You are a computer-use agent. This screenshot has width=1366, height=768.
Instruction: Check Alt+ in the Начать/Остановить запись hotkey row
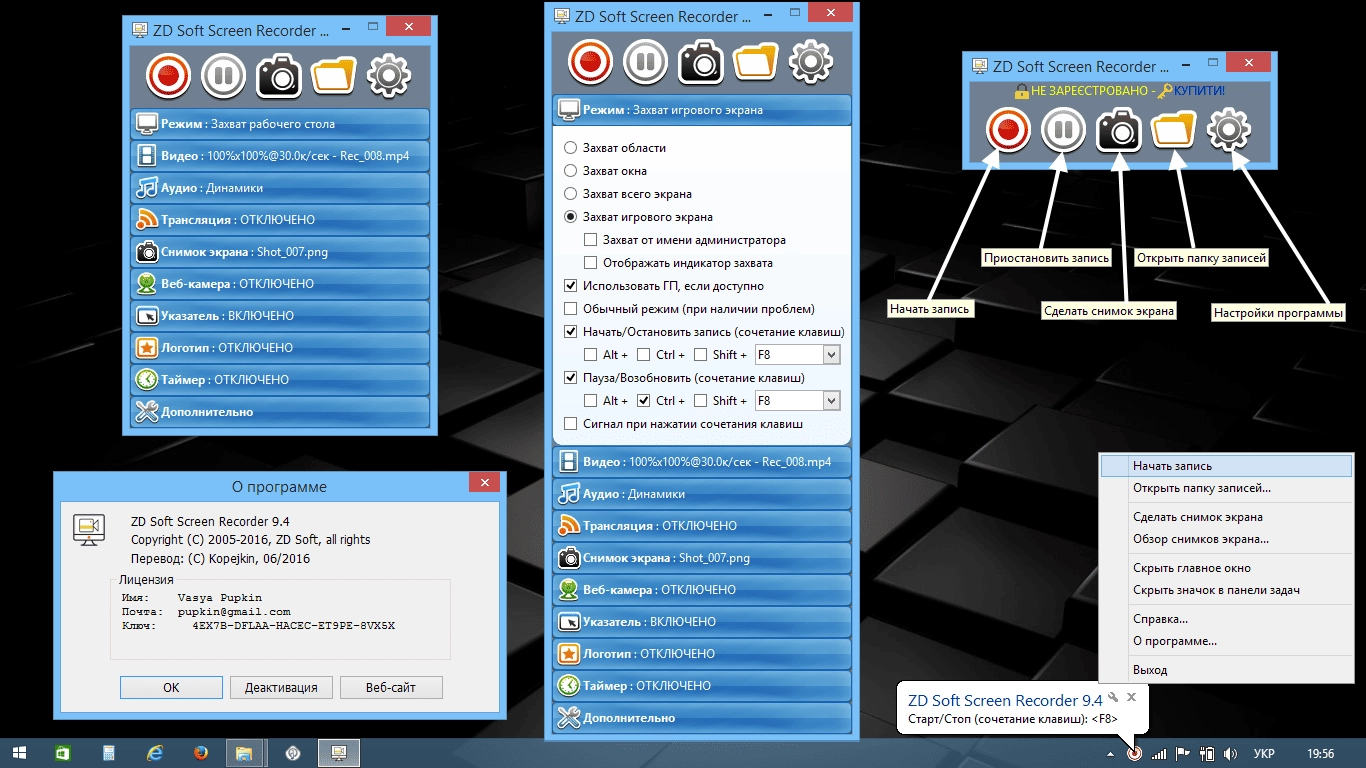[x=591, y=355]
